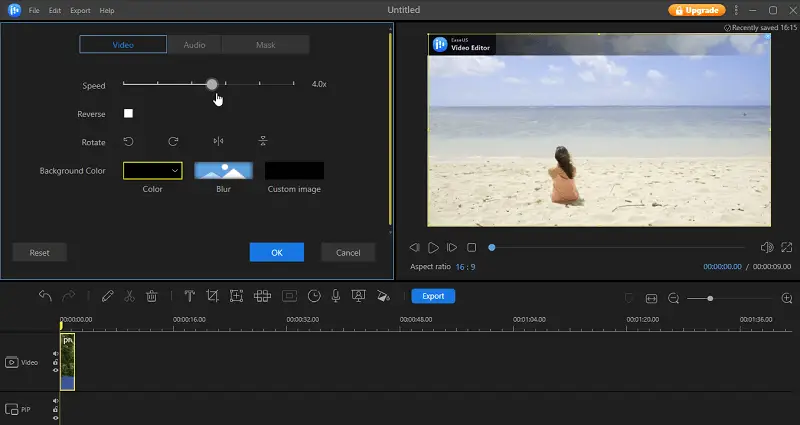Open the File menu

(34, 10)
